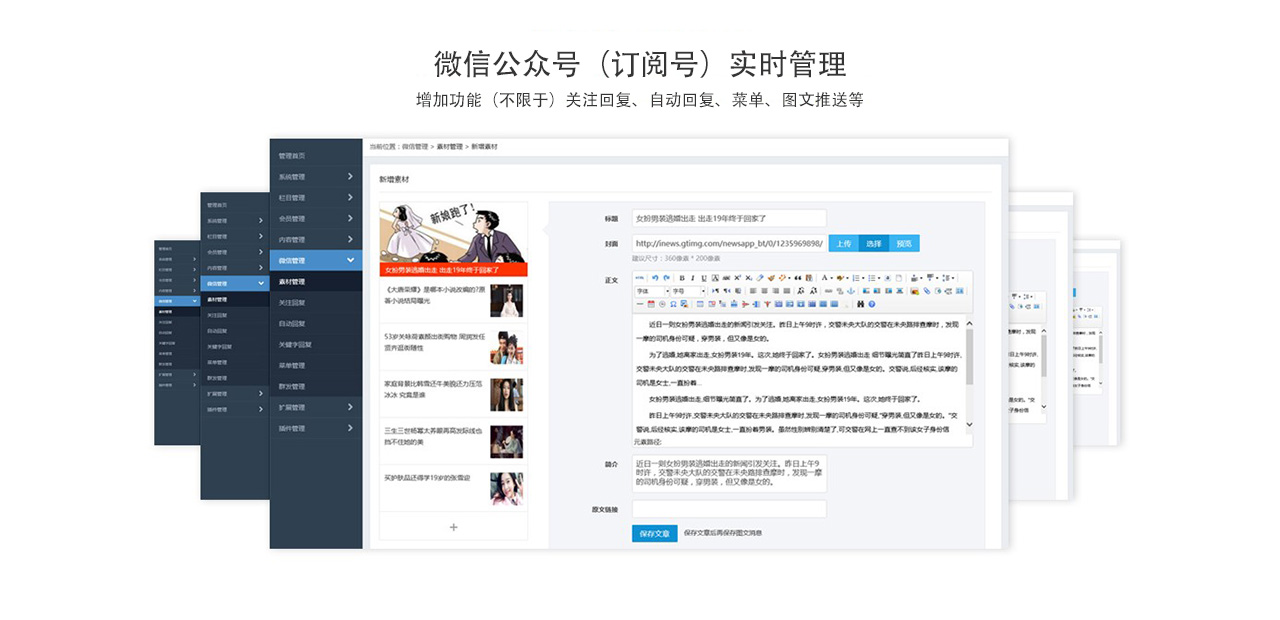Click the 选择 select button
1280x620 pixels.
click(x=874, y=243)
